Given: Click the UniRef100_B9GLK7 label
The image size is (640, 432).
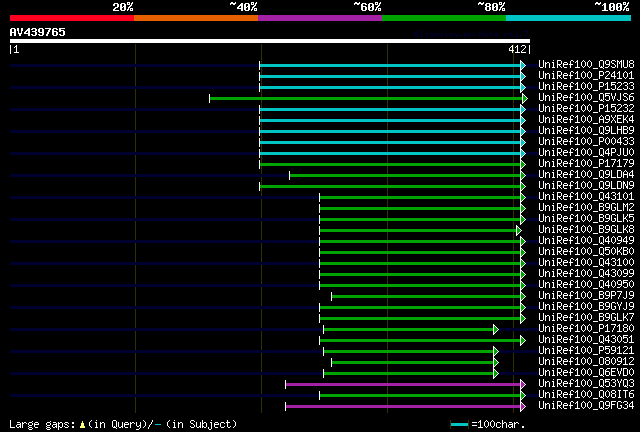Looking at the screenshot, I should (x=586, y=318).
